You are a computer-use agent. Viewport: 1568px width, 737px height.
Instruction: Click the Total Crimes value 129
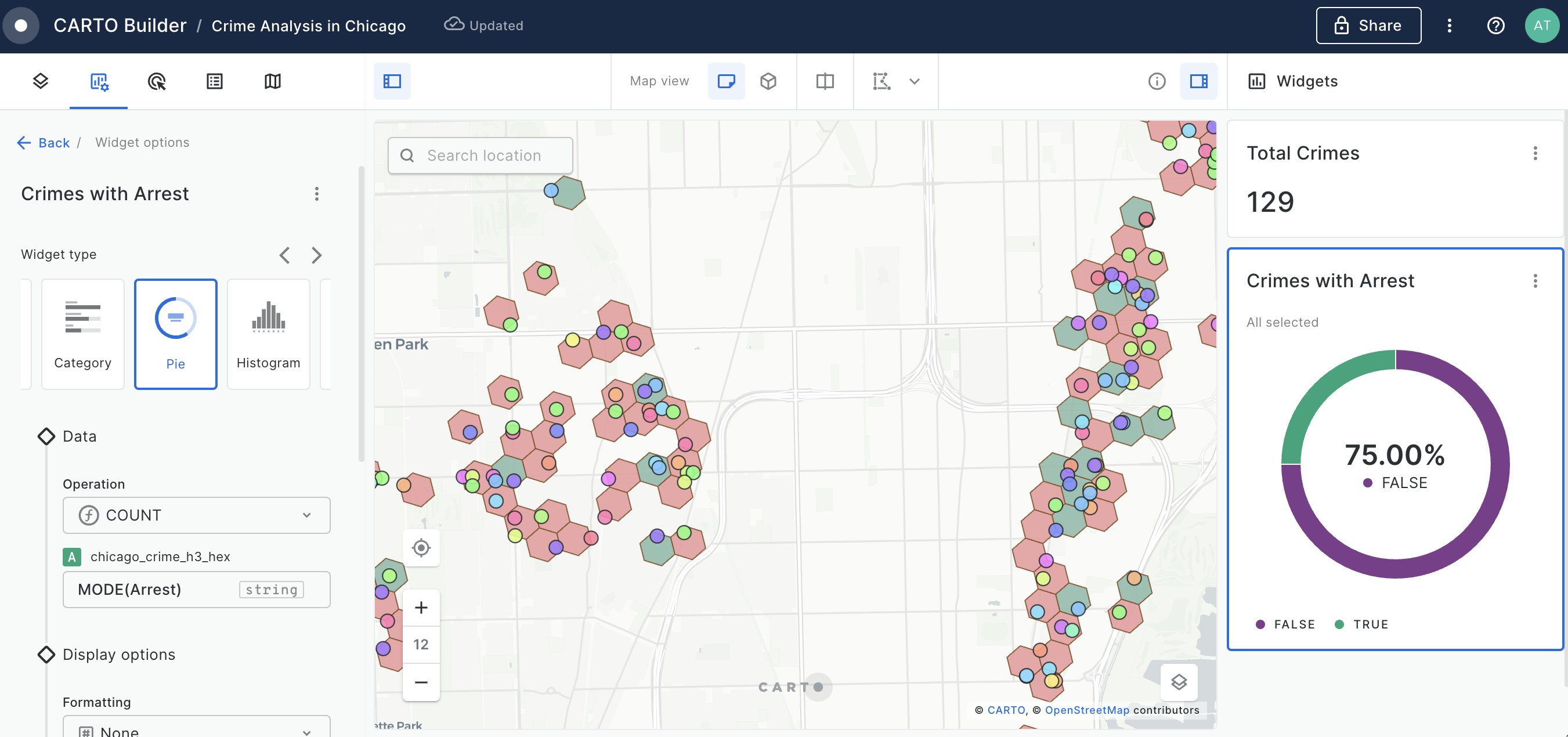(x=1270, y=202)
